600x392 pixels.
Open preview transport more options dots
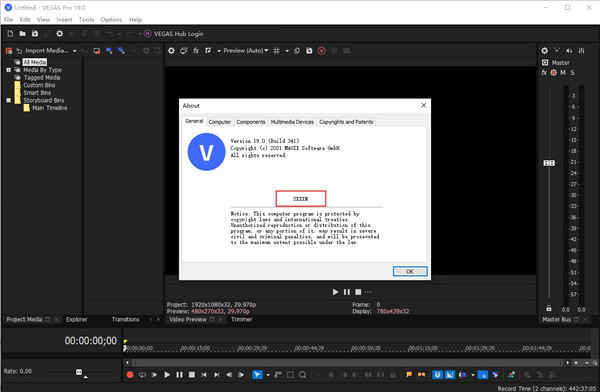point(368,292)
